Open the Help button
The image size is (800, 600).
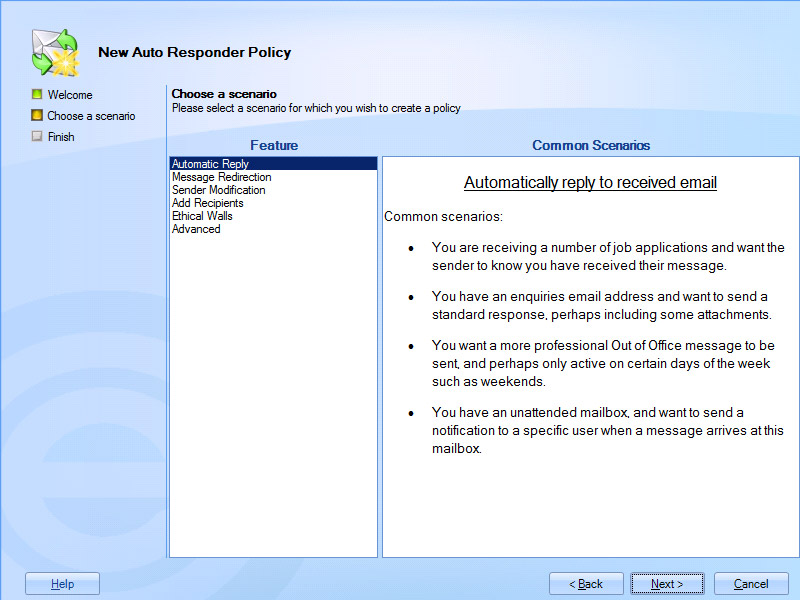[62, 584]
